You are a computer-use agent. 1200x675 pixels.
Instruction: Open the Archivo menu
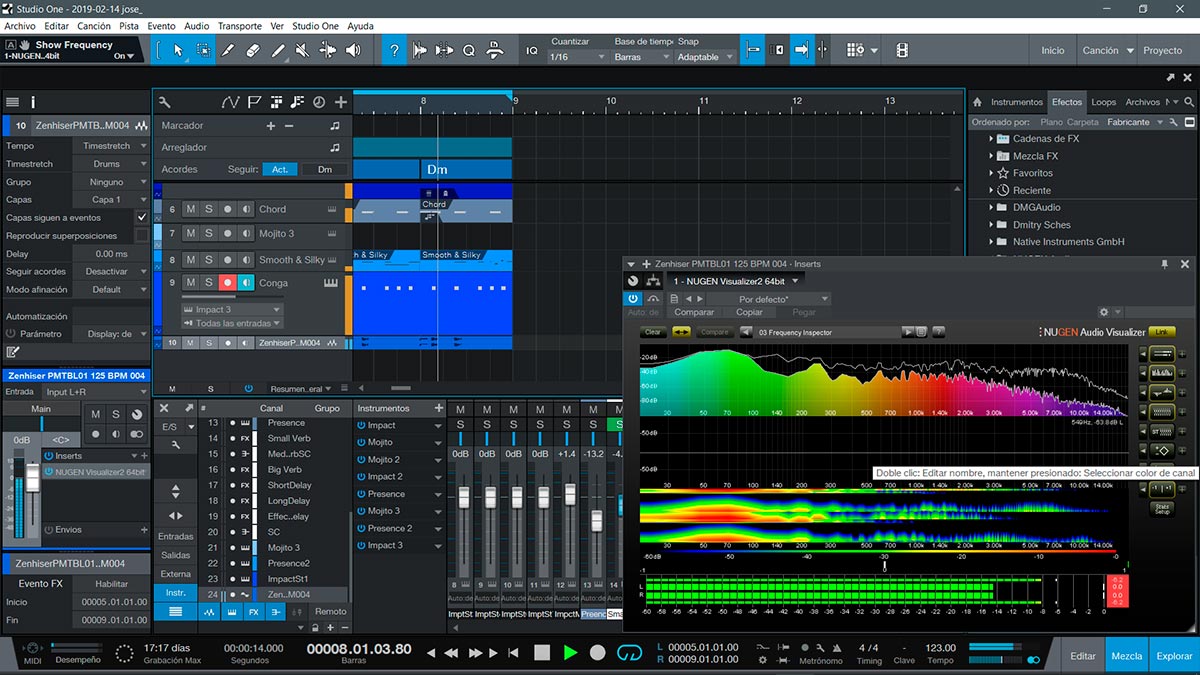20,26
